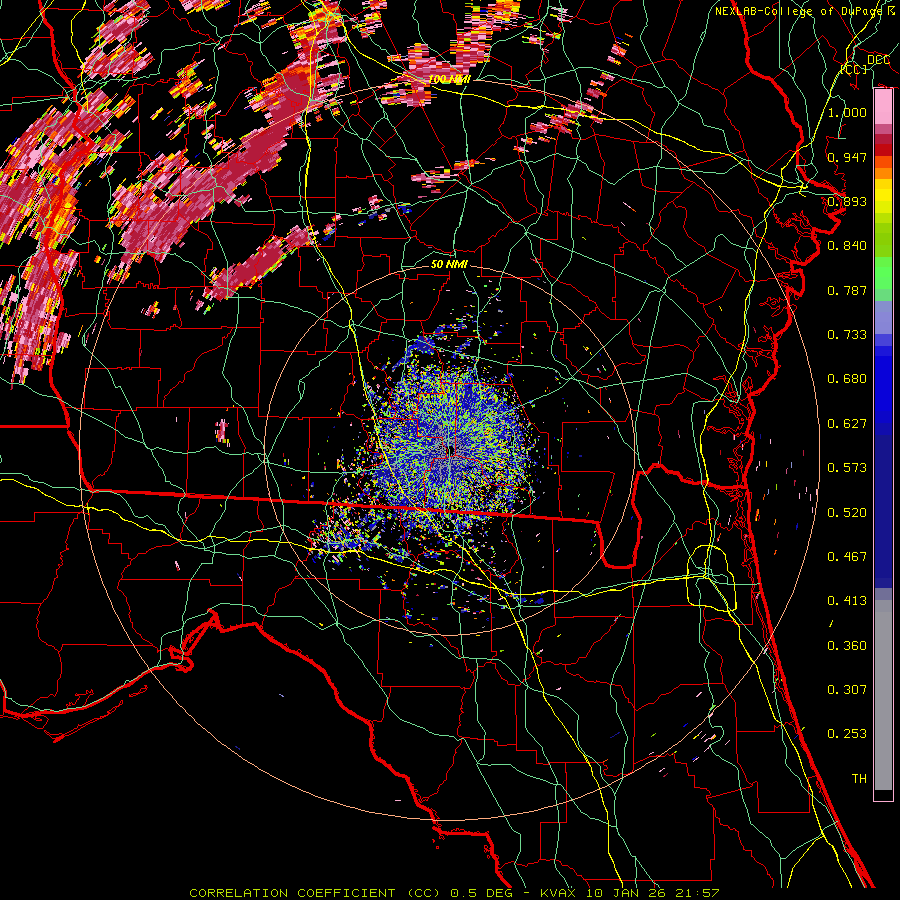
Task: Click the 0.573 scale value
Action: [x=847, y=468]
